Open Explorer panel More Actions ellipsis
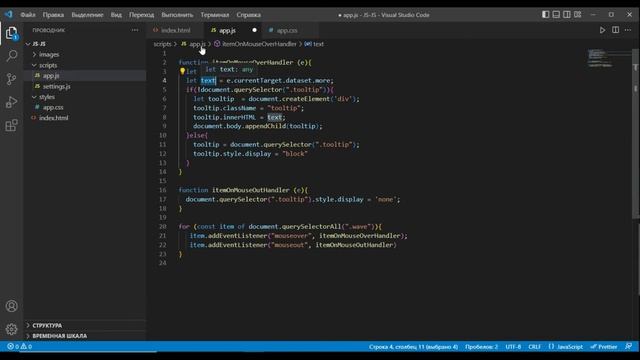The width and height of the screenshot is (640, 360). 135,30
